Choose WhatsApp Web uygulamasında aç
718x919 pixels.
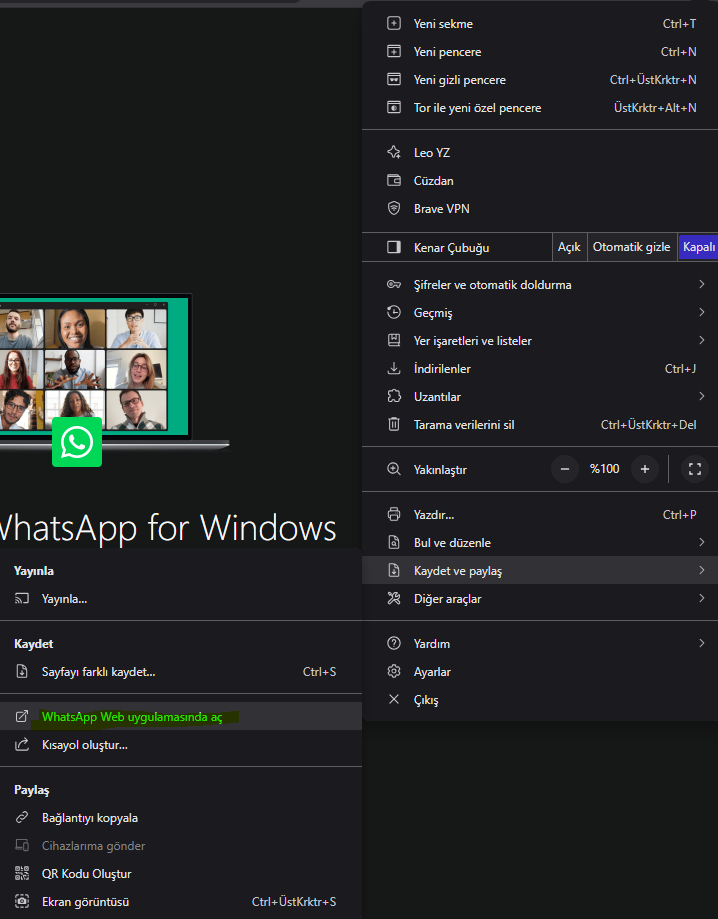point(181,716)
